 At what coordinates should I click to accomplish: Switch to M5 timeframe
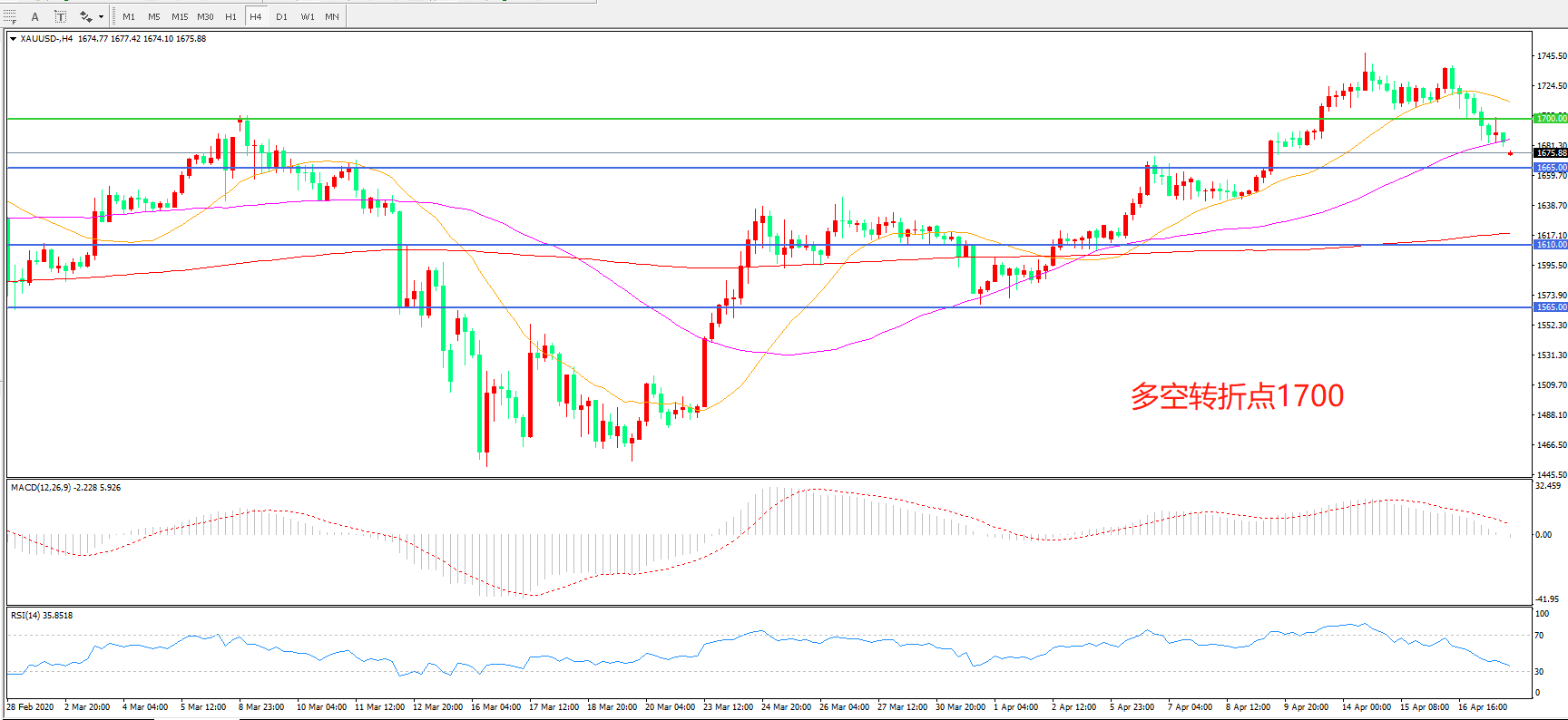click(153, 16)
